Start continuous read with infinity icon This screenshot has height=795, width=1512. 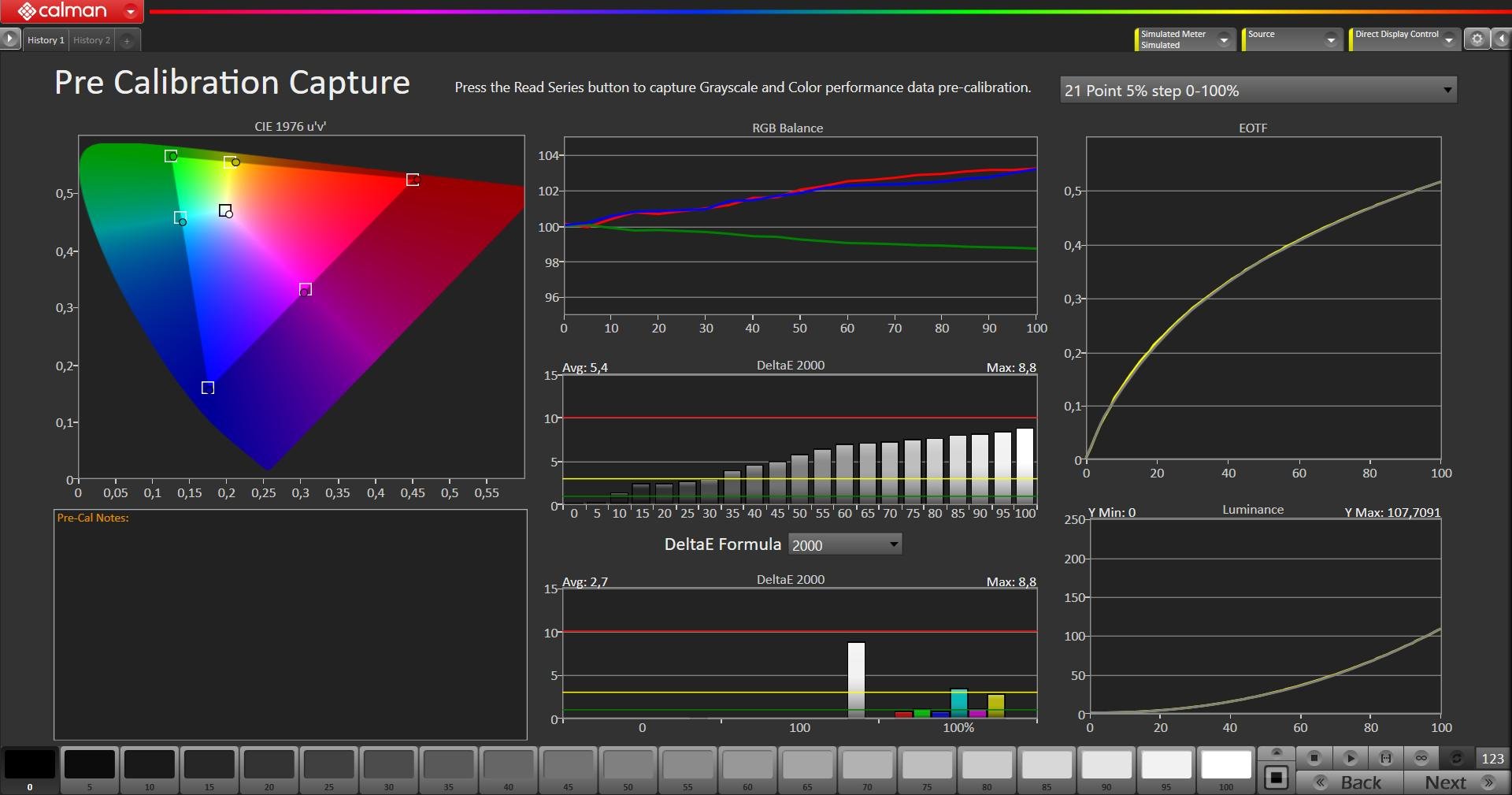pos(1421,758)
